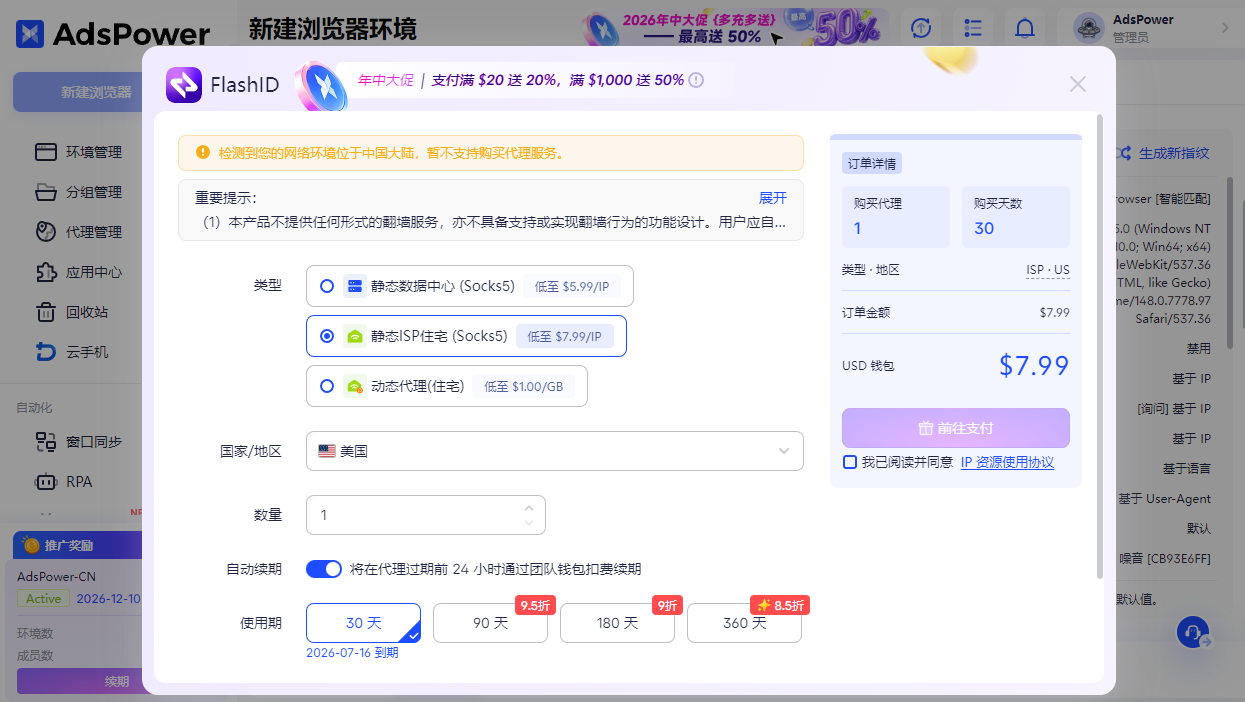Click the 云手机 icon
The height and width of the screenshot is (702, 1245).
coord(46,352)
